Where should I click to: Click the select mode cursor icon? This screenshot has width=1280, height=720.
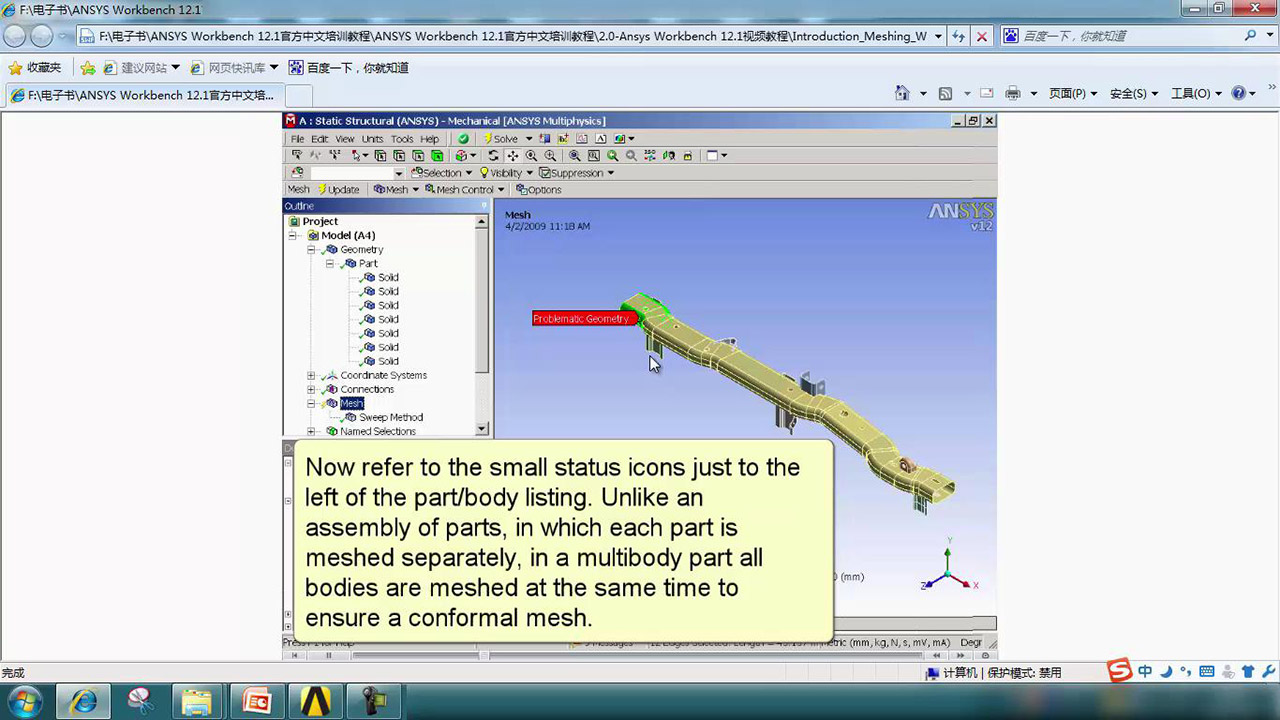356,156
